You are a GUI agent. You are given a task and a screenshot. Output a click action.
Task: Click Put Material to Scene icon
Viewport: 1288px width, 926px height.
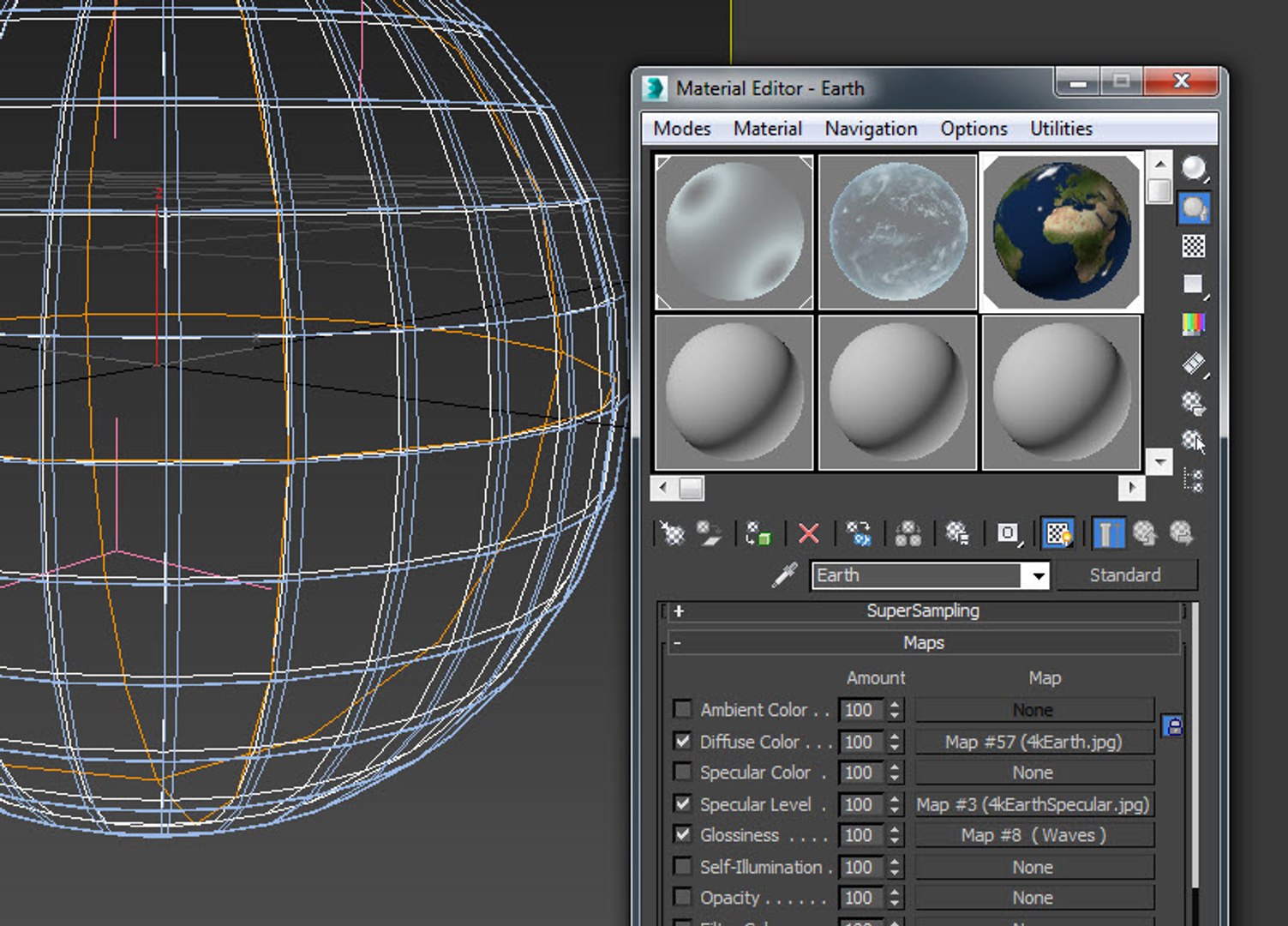click(x=709, y=533)
